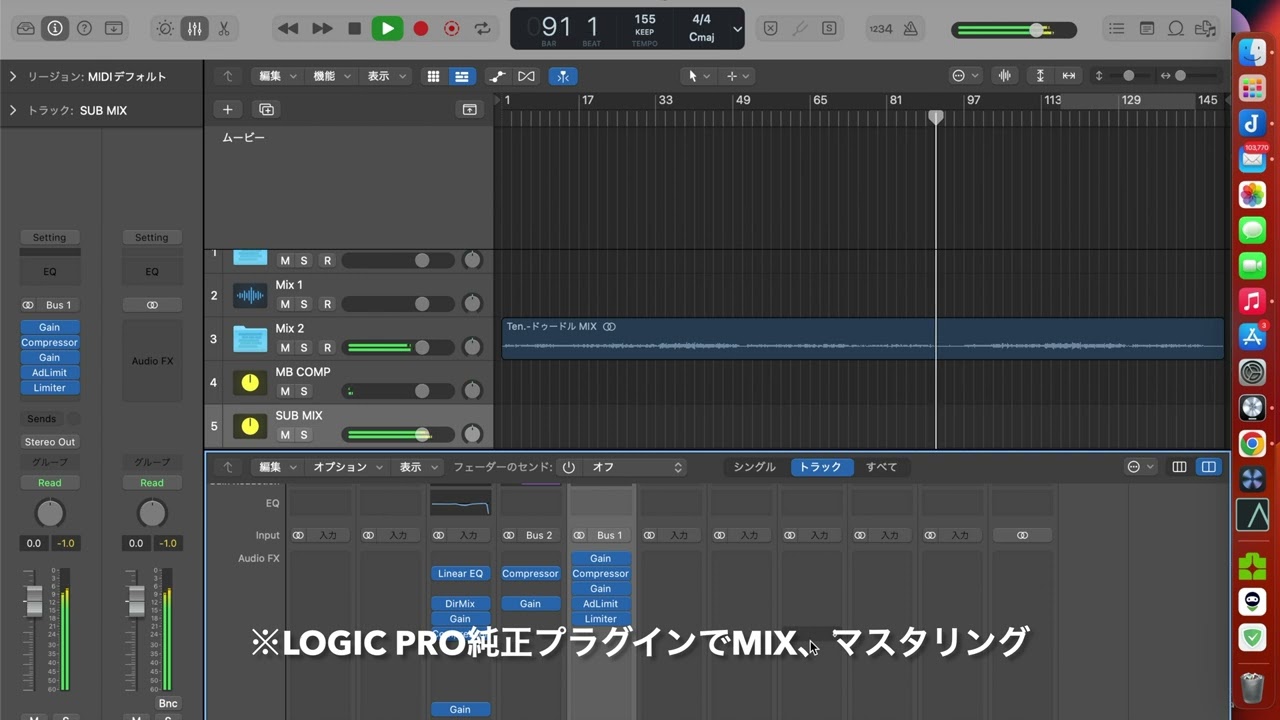This screenshot has height=720, width=1280.
Task: Click the Stop transport button
Action: click(354, 29)
